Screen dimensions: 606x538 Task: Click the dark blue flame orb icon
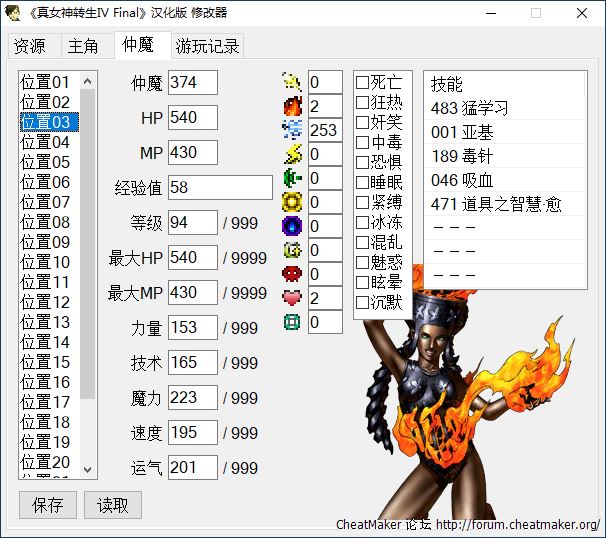point(292,226)
